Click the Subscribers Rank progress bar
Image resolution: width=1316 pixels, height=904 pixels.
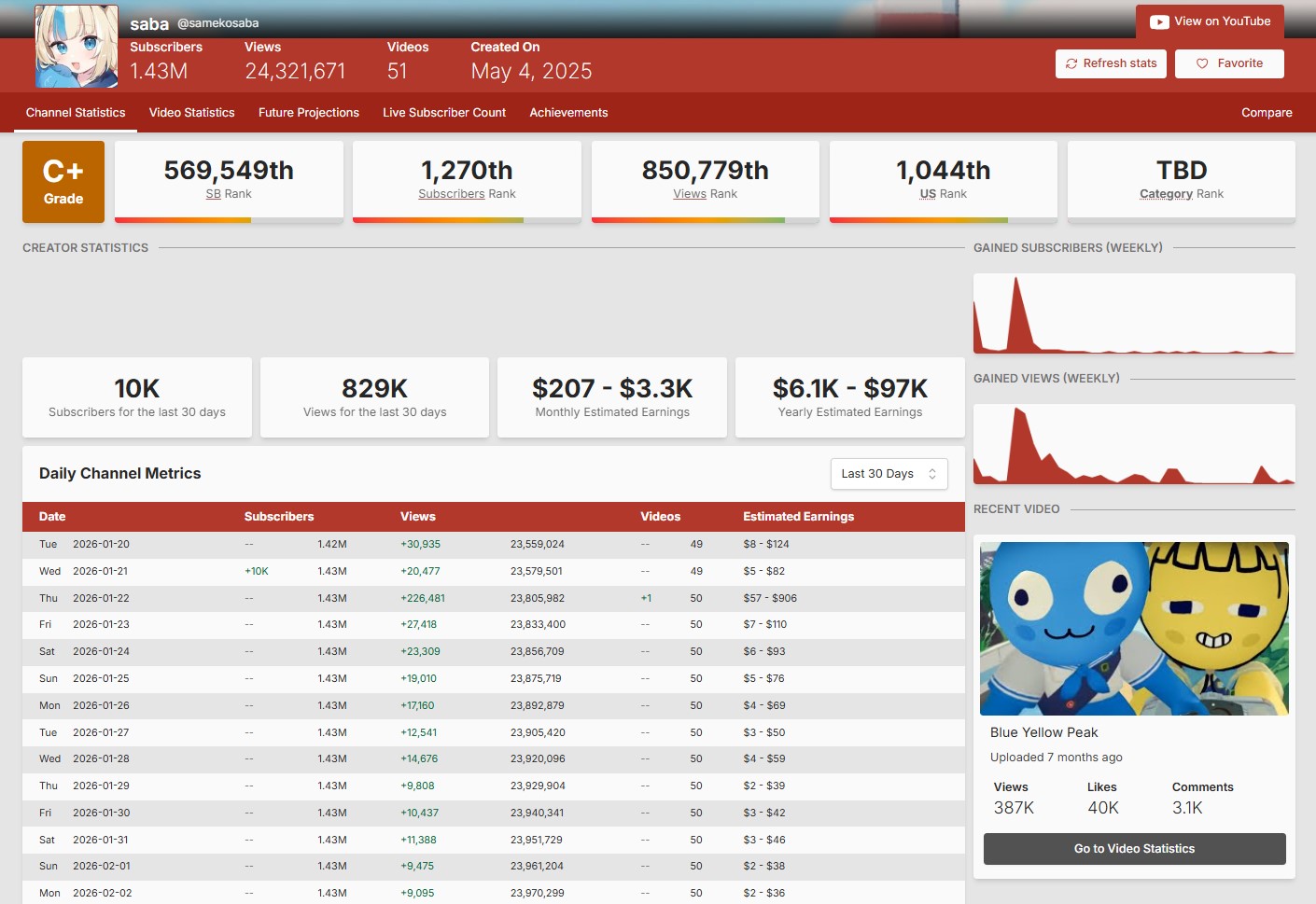click(467, 220)
